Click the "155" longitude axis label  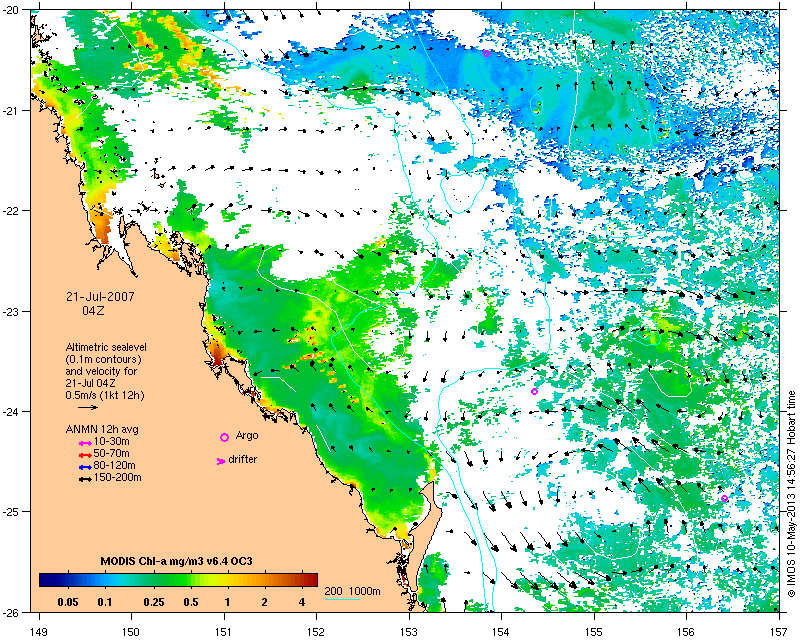pyautogui.click(x=594, y=630)
